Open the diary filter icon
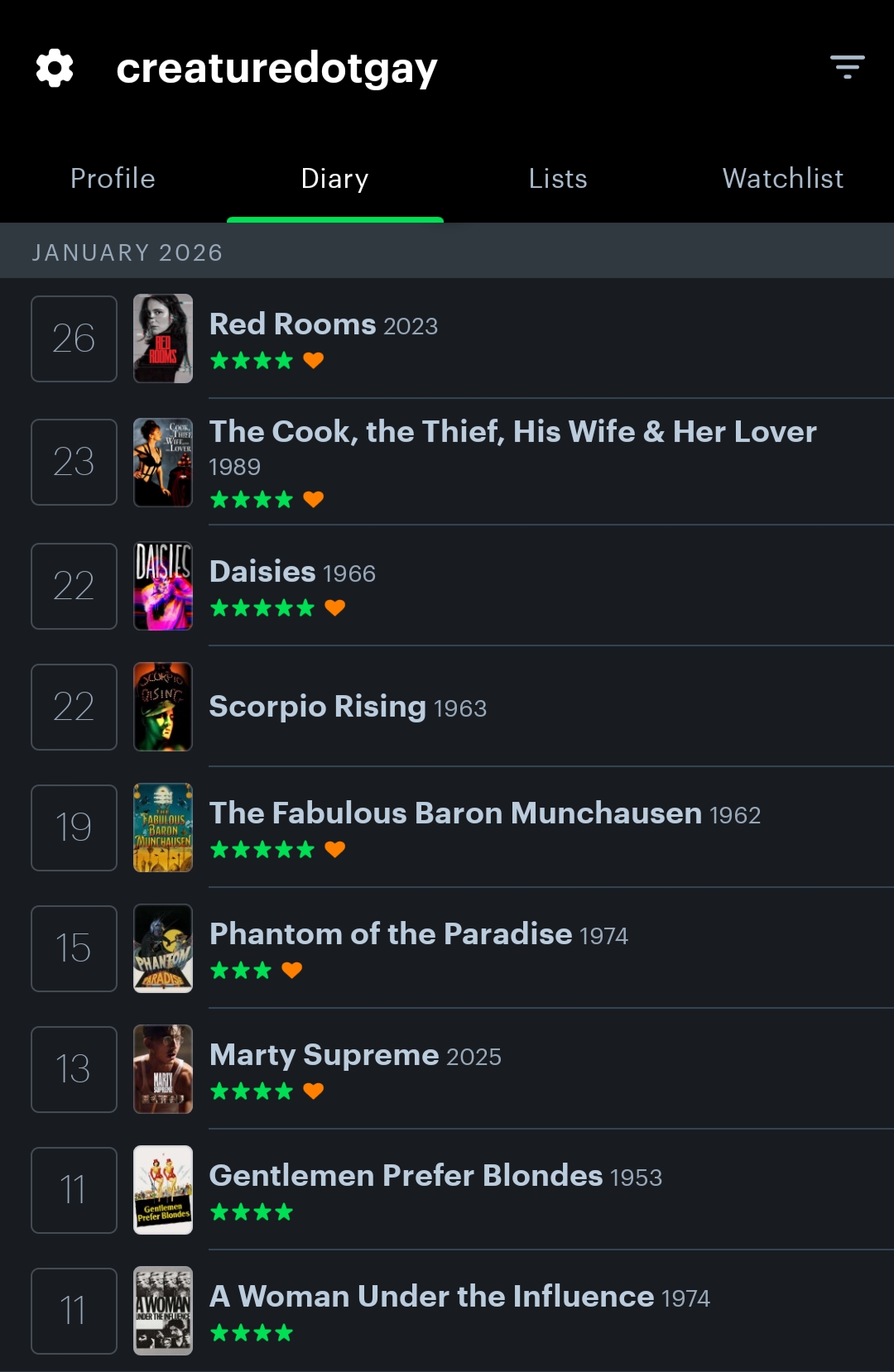Screen dimensions: 894x1372 [x=847, y=67]
